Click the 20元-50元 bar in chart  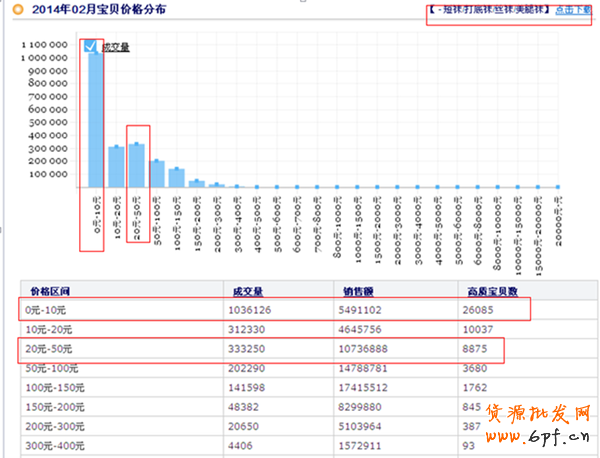137,165
